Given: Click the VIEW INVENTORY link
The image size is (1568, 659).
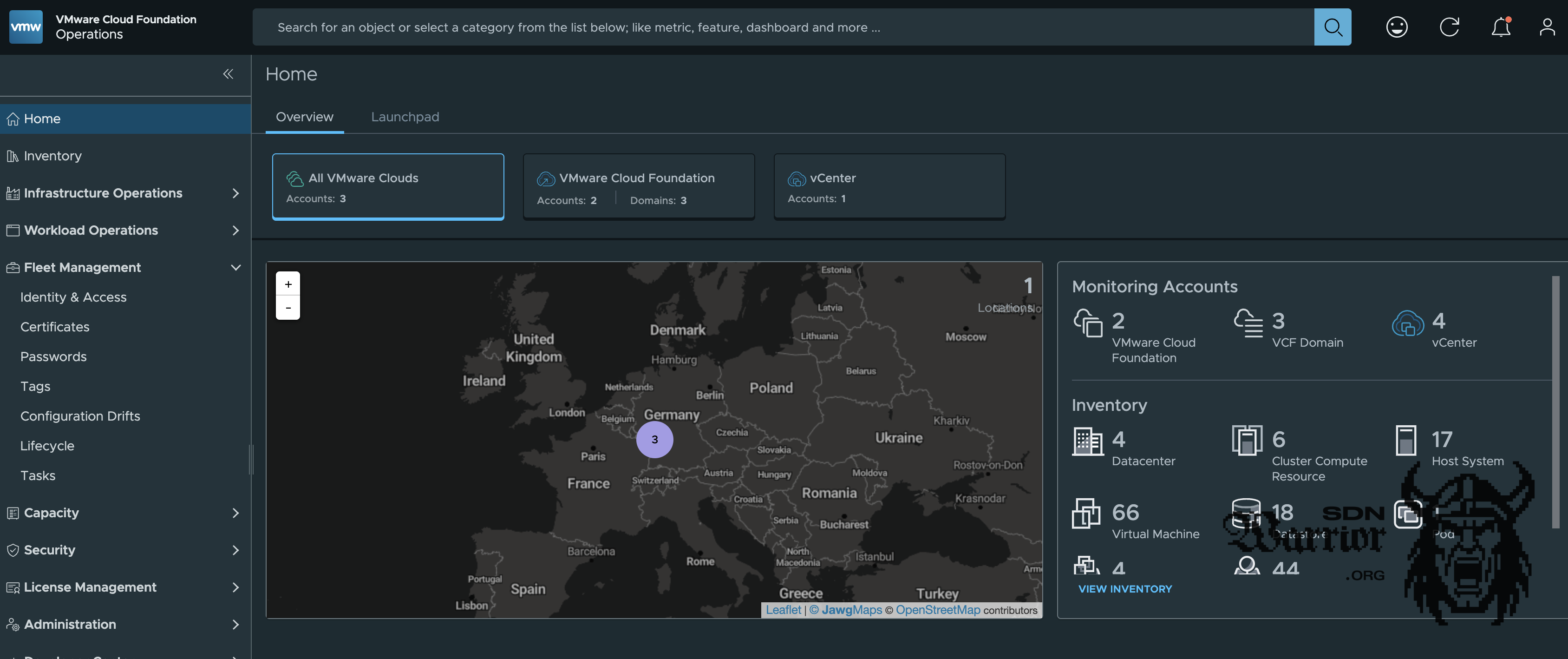Looking at the screenshot, I should click(x=1124, y=589).
